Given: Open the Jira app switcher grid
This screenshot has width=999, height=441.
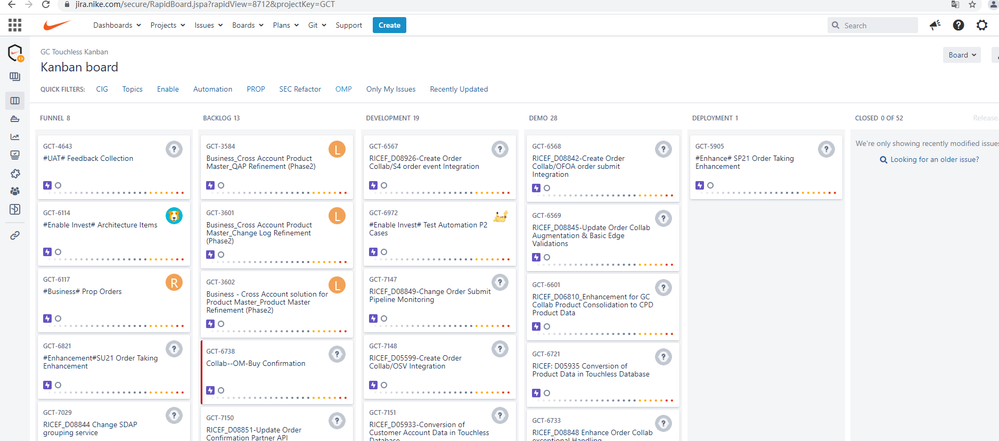Looking at the screenshot, I should coord(15,25).
